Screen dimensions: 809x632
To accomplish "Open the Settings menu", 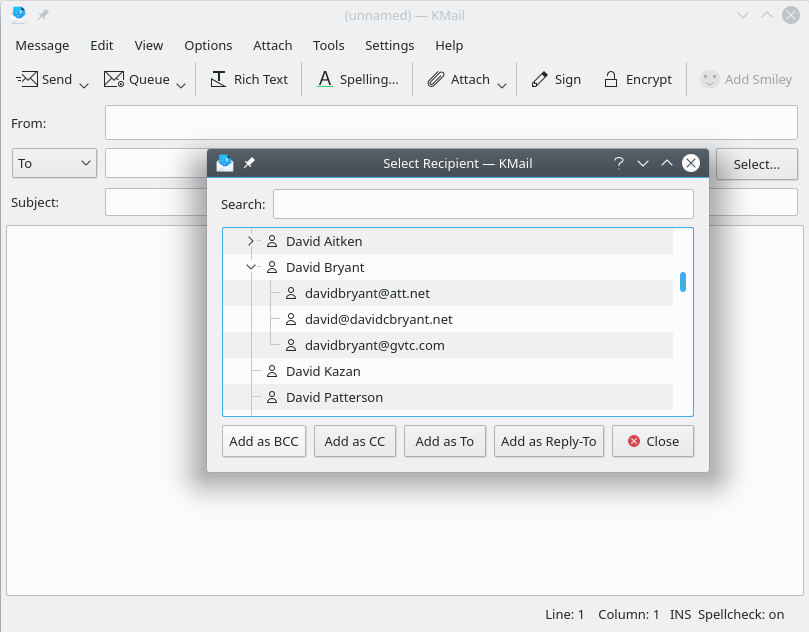I will 389,45.
